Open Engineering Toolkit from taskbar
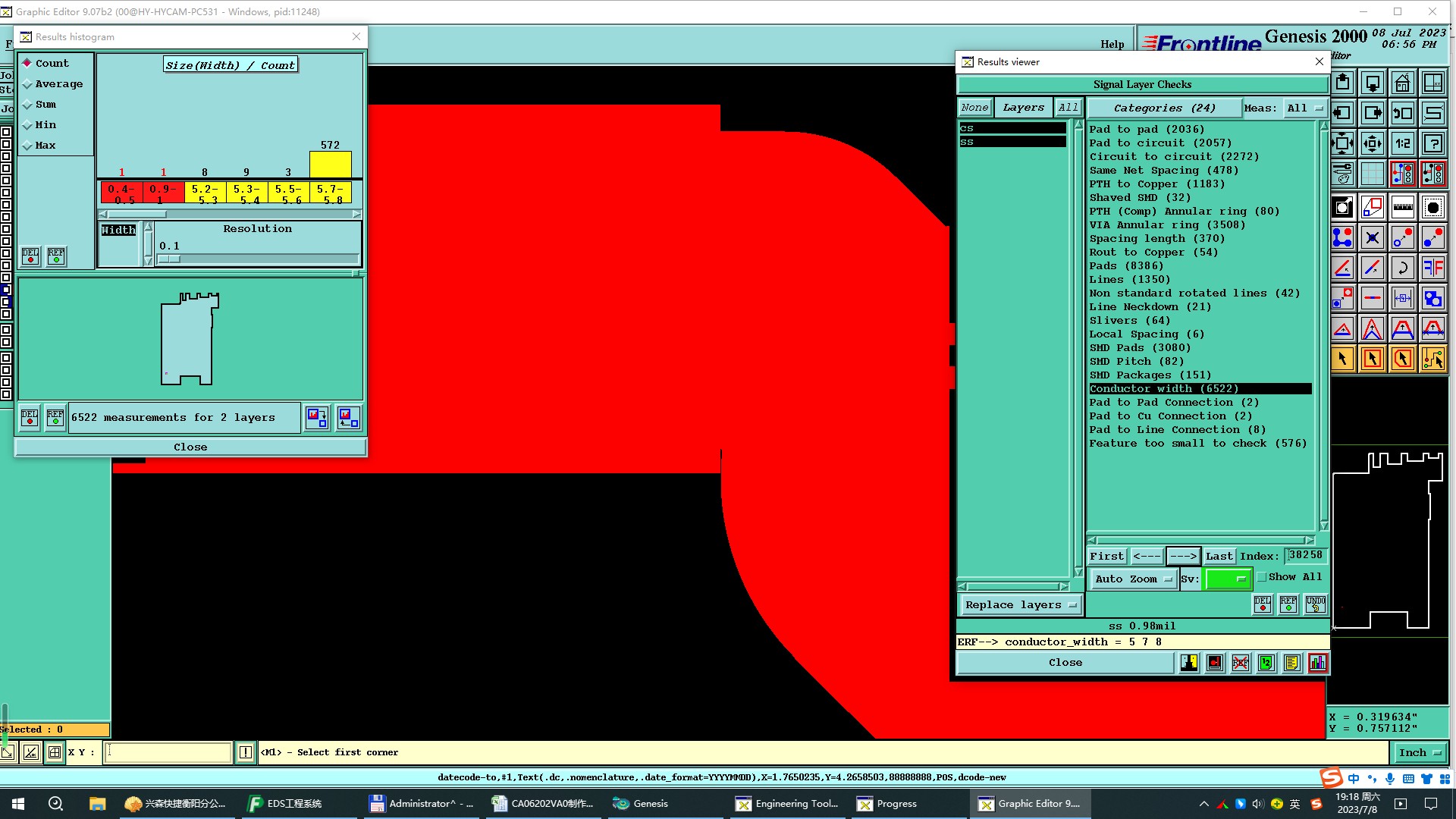Screen dimensions: 1456x819 pos(789,804)
